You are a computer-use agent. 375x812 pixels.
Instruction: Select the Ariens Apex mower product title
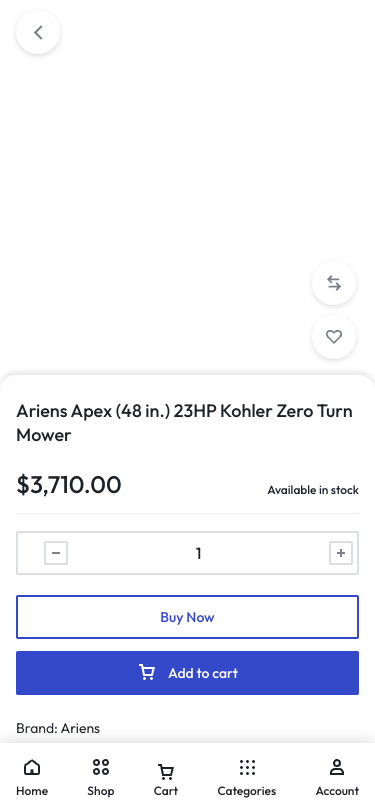click(x=184, y=423)
